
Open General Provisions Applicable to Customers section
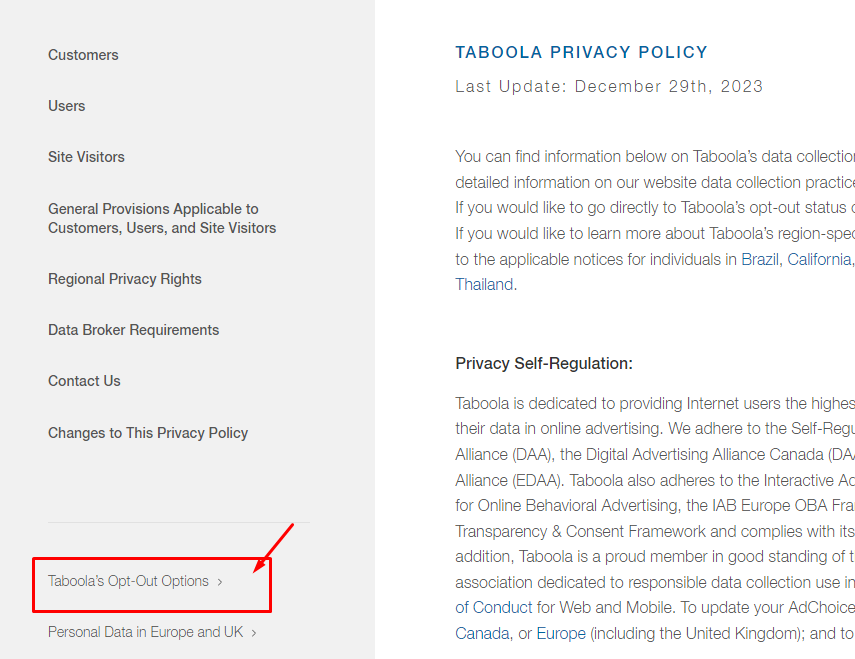tap(161, 218)
